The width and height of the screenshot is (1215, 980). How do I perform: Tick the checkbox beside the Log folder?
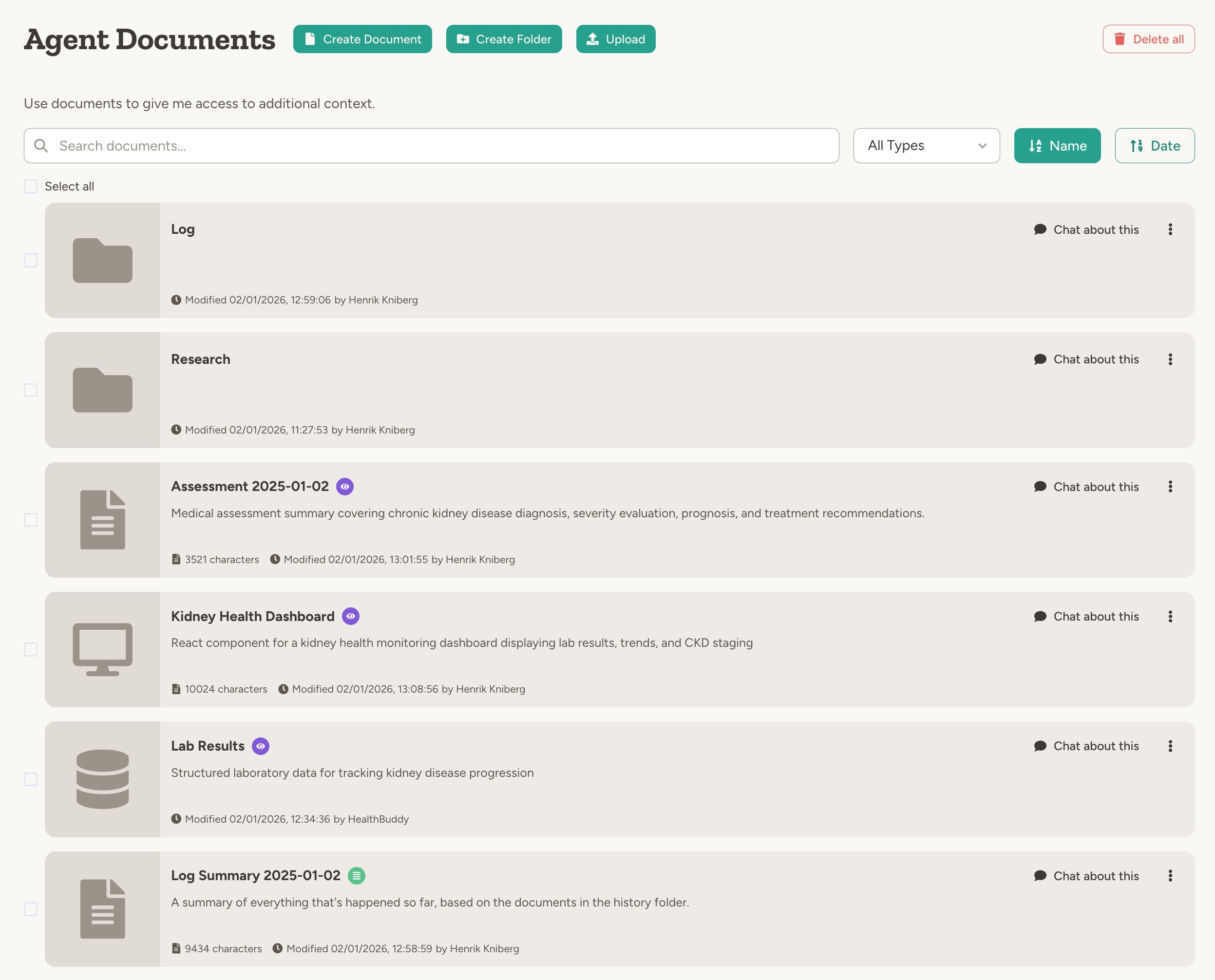pos(31,260)
